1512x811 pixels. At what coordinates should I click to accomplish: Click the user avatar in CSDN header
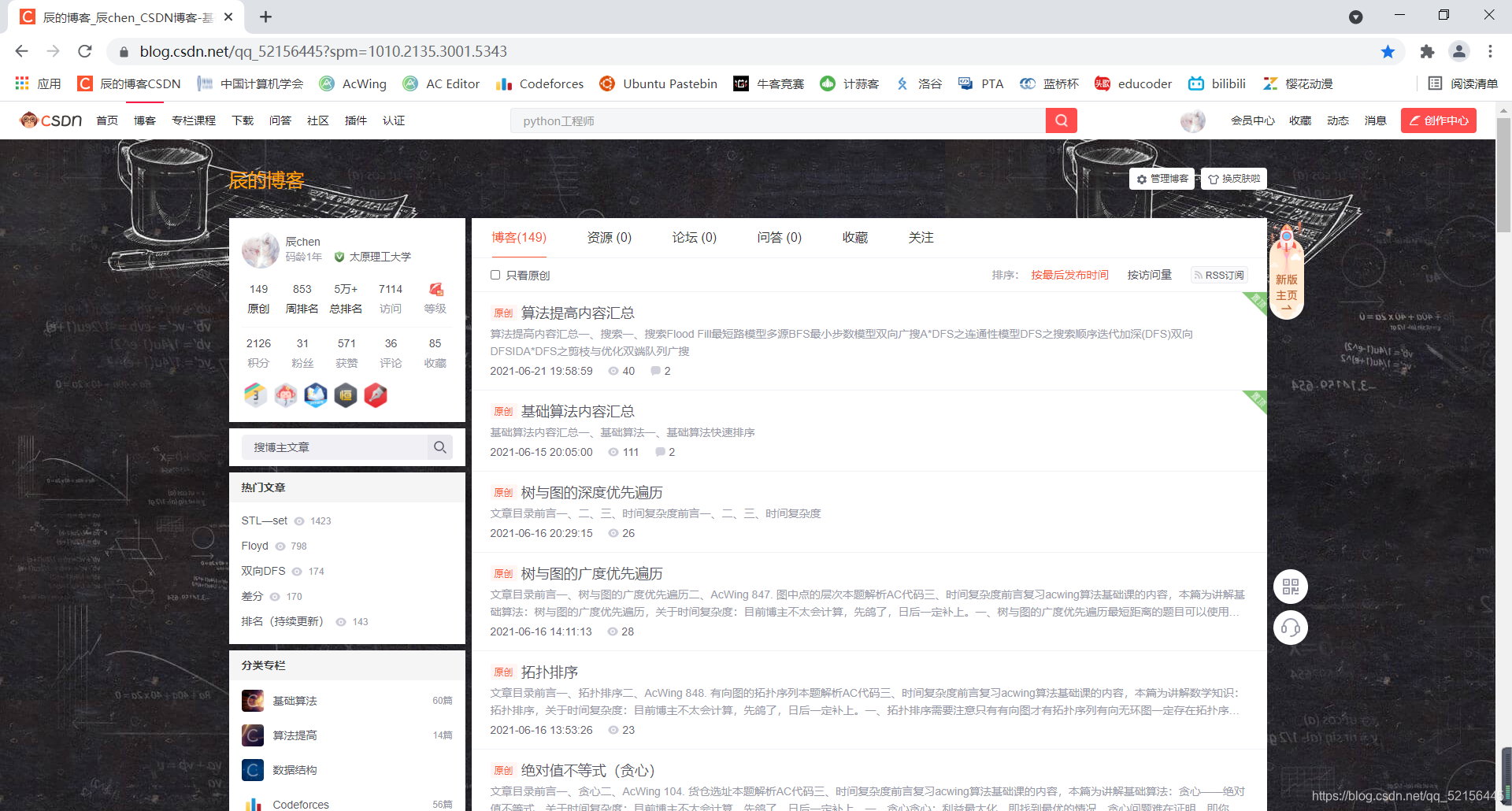coord(1193,120)
